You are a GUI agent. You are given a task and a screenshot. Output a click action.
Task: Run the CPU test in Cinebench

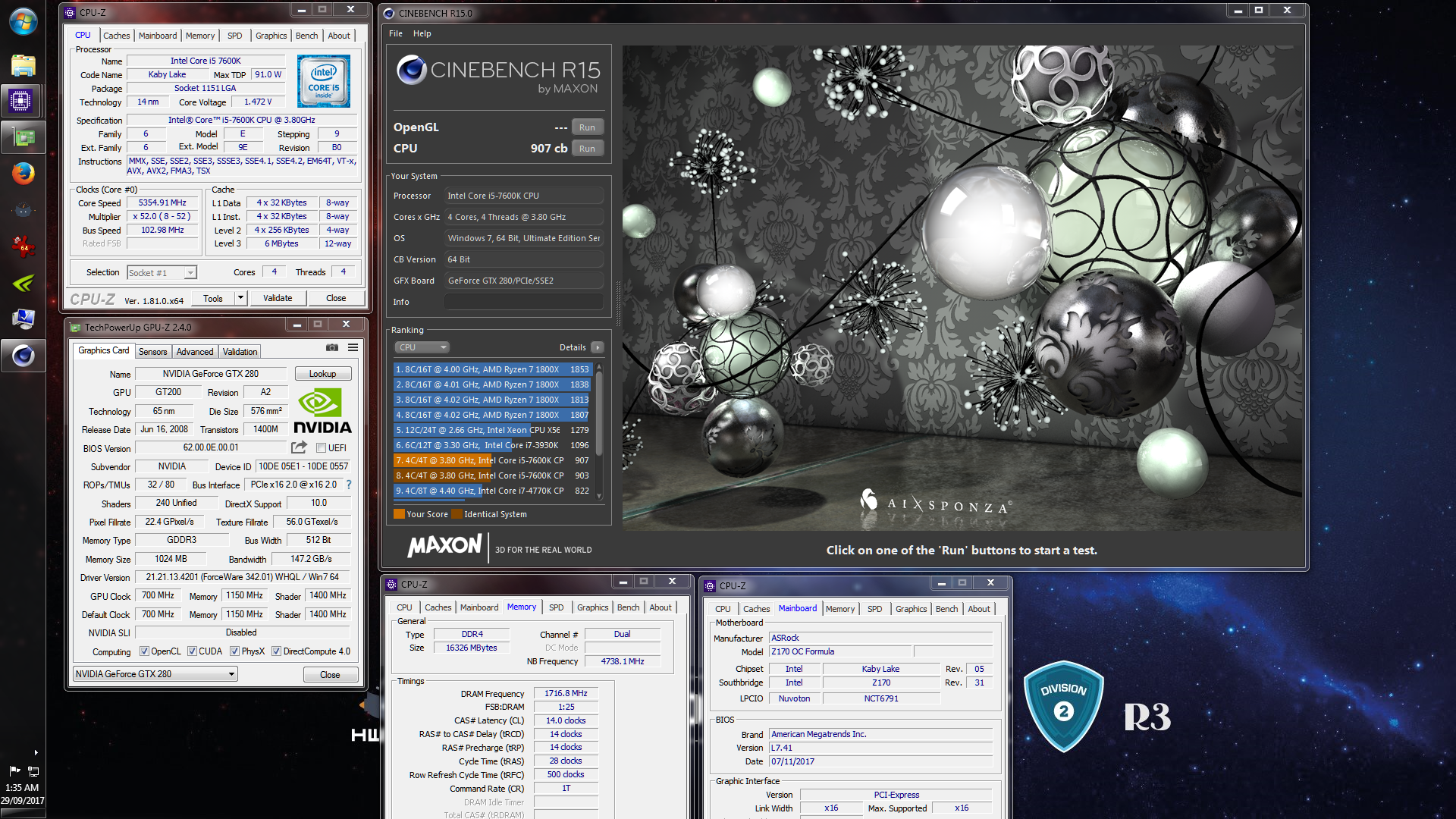pyautogui.click(x=587, y=149)
